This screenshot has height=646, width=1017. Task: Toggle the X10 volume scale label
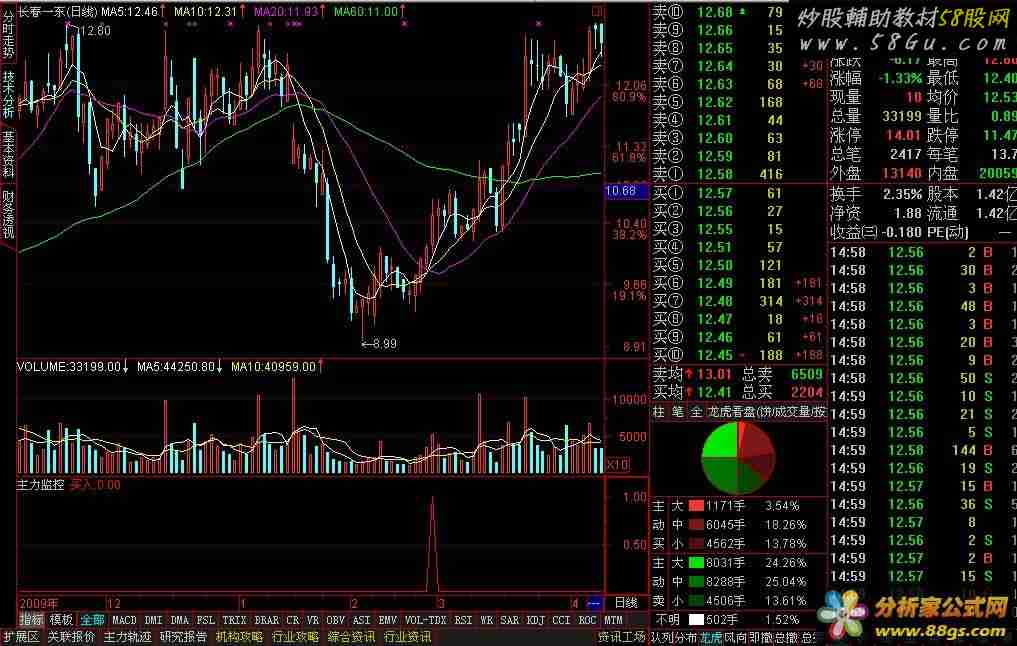coord(618,464)
